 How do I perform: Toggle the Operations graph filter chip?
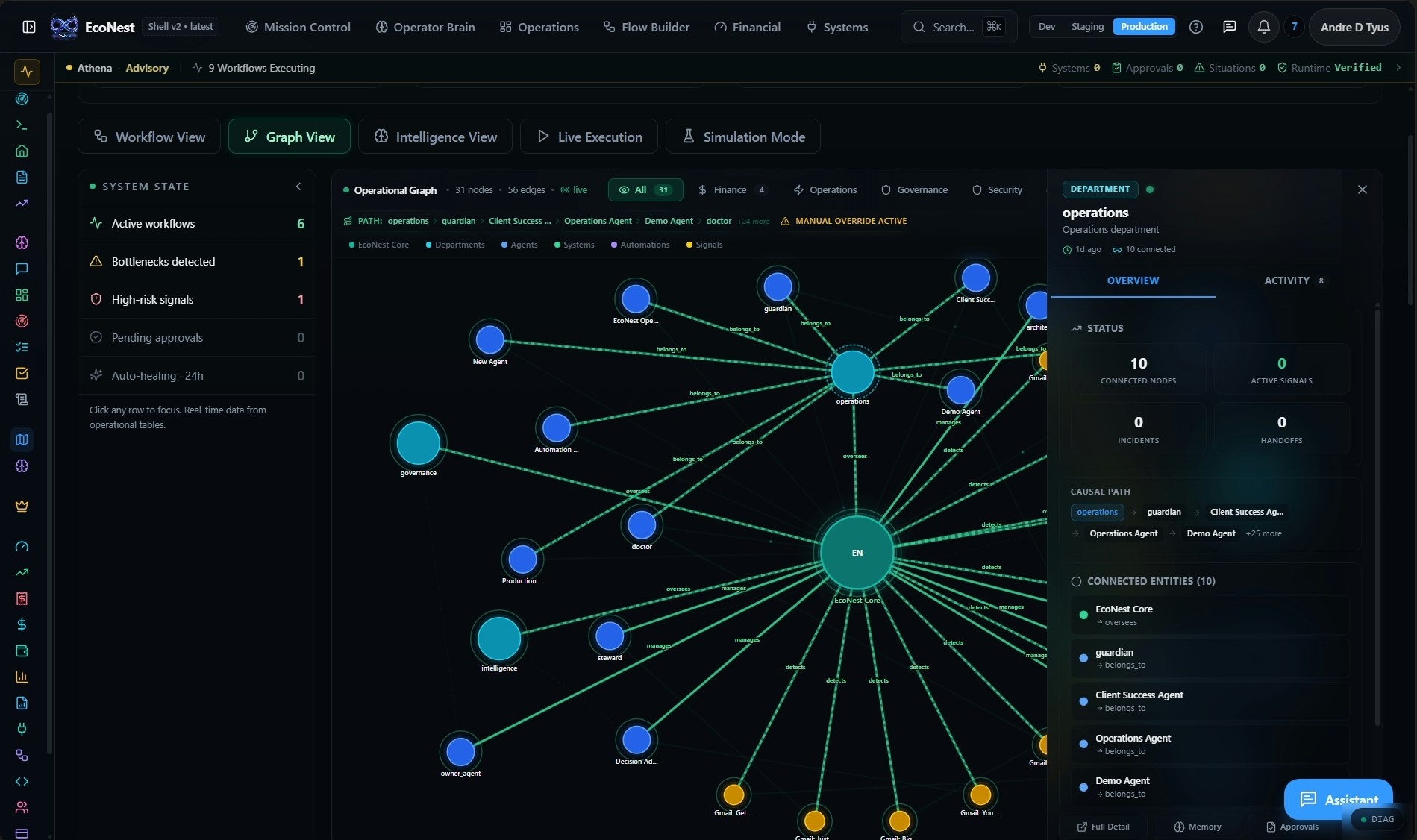825,190
